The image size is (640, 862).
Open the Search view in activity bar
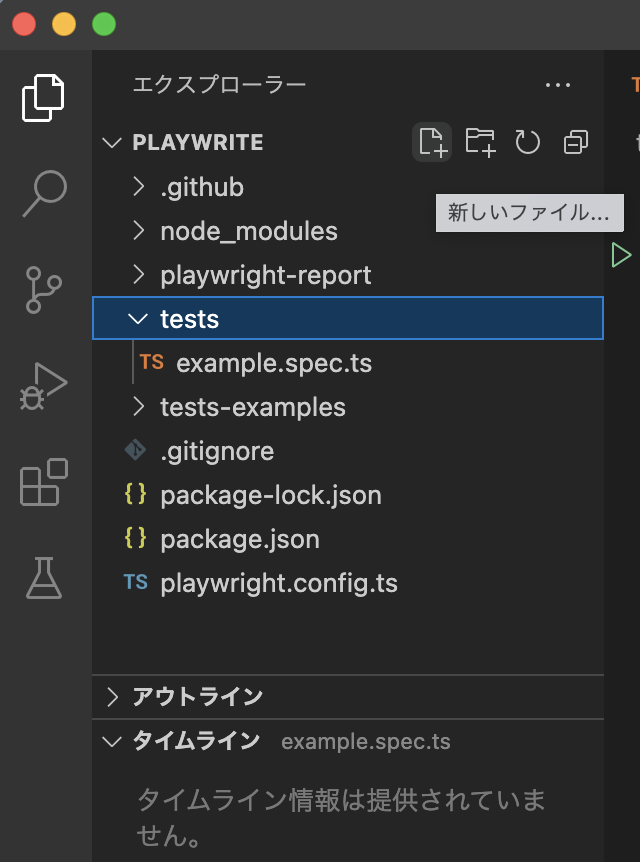point(45,194)
